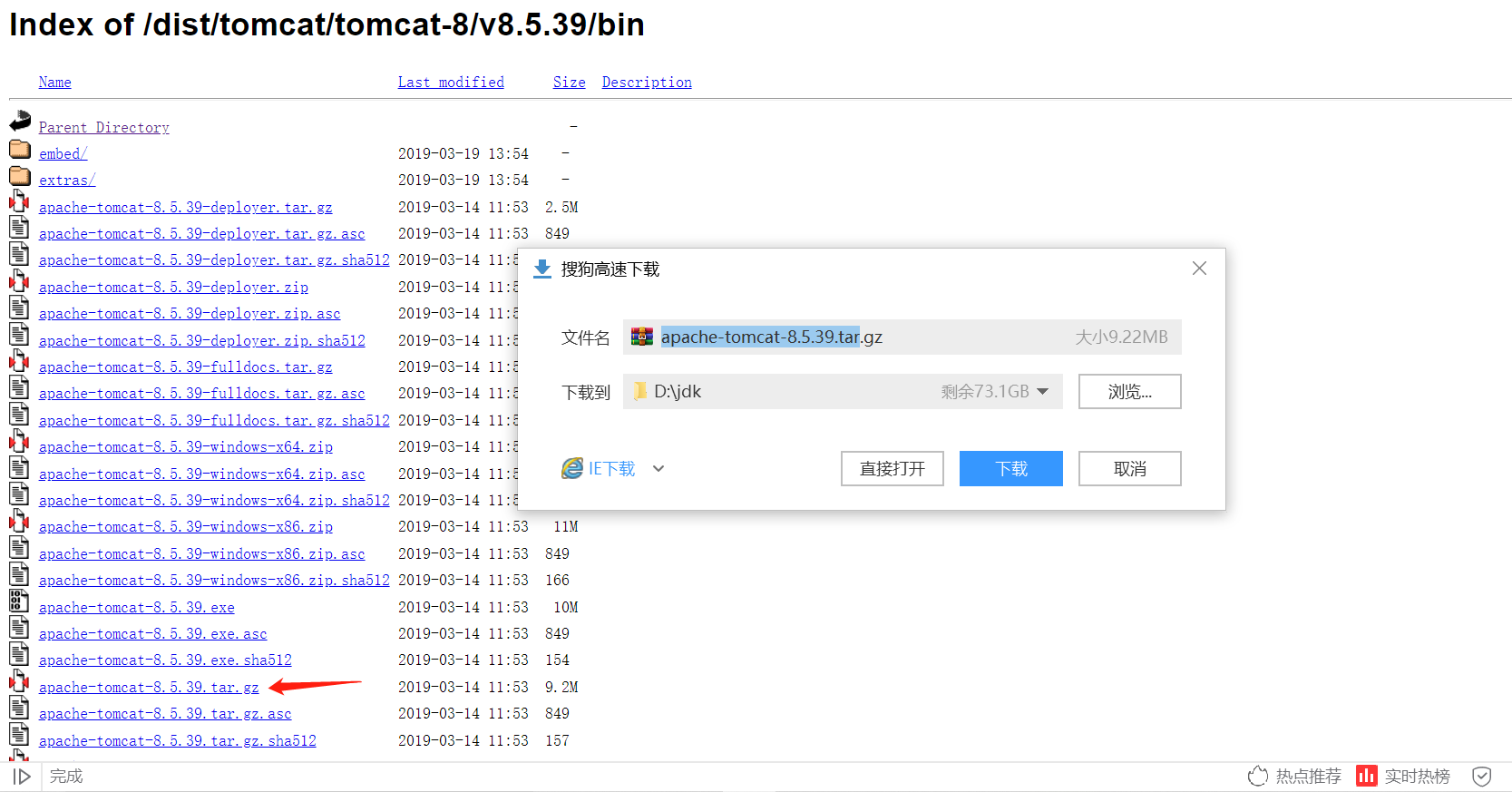
Task: Open the extras/ folder link
Action: coord(67,181)
